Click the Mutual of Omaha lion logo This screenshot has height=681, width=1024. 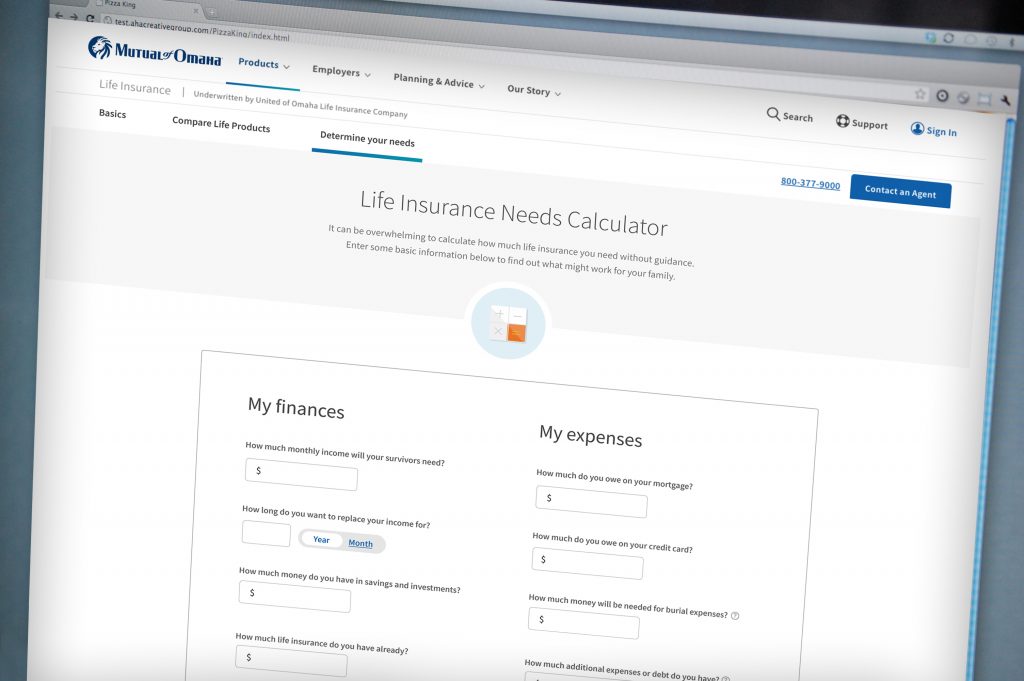click(100, 47)
